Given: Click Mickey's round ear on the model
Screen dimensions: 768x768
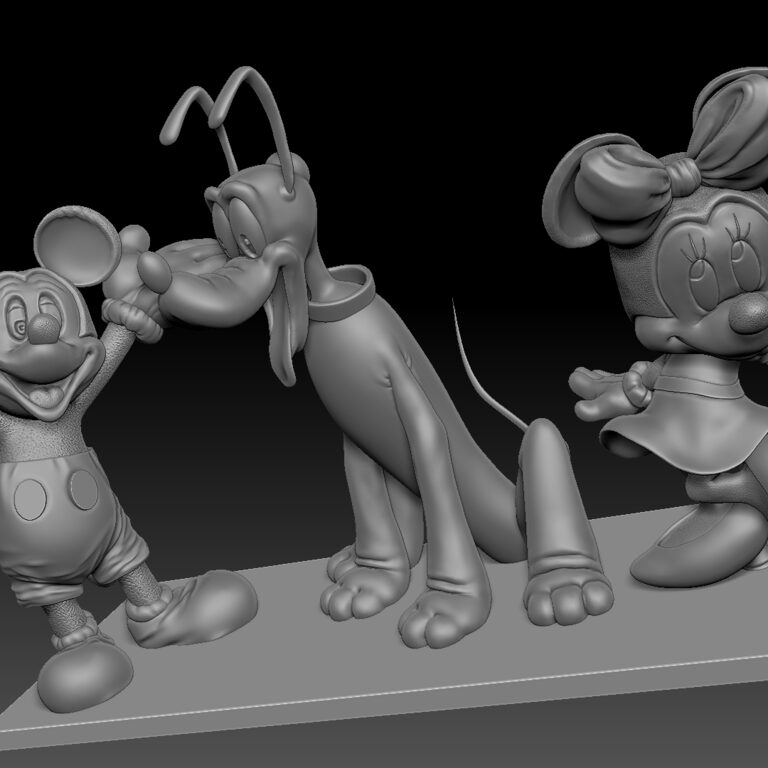Looking at the screenshot, I should (x=77, y=246).
